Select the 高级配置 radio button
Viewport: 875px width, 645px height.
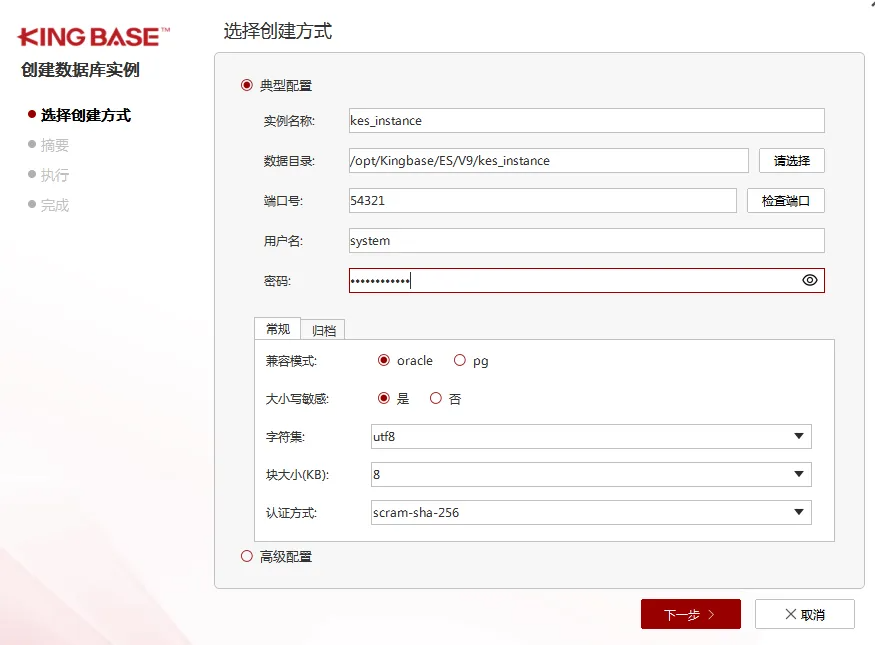tap(247, 557)
